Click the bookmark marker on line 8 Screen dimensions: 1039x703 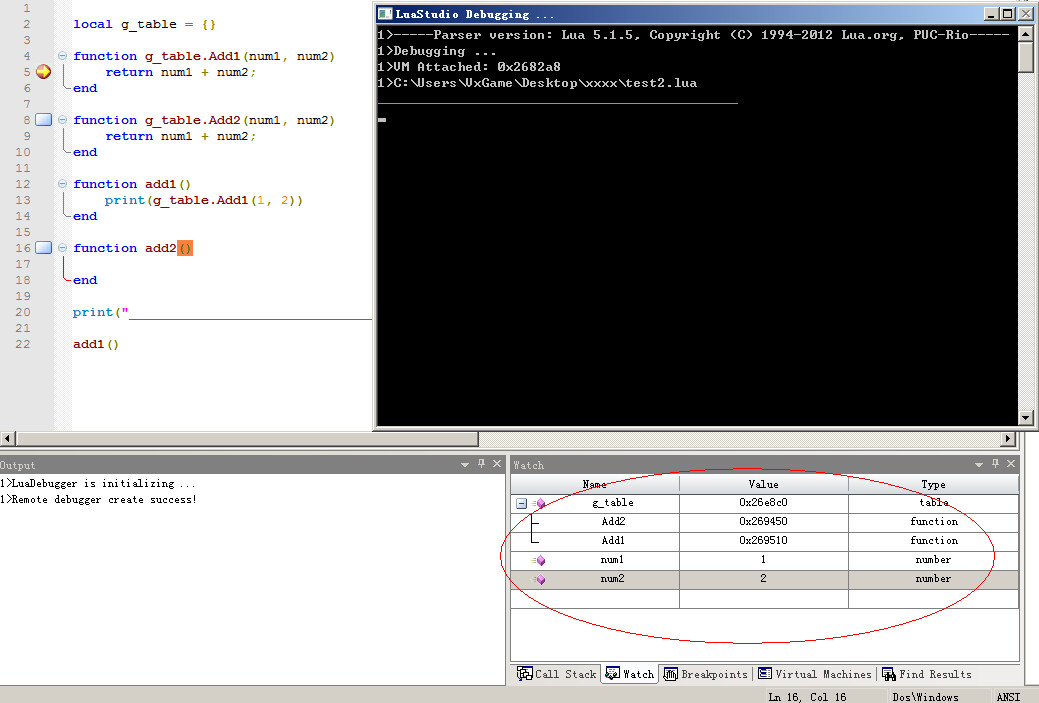pyautogui.click(x=44, y=120)
